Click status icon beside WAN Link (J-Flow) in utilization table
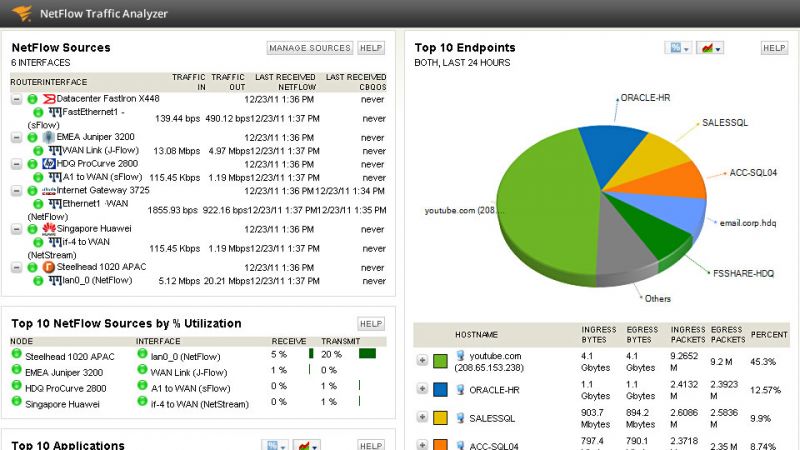The image size is (800, 450). pos(142,369)
